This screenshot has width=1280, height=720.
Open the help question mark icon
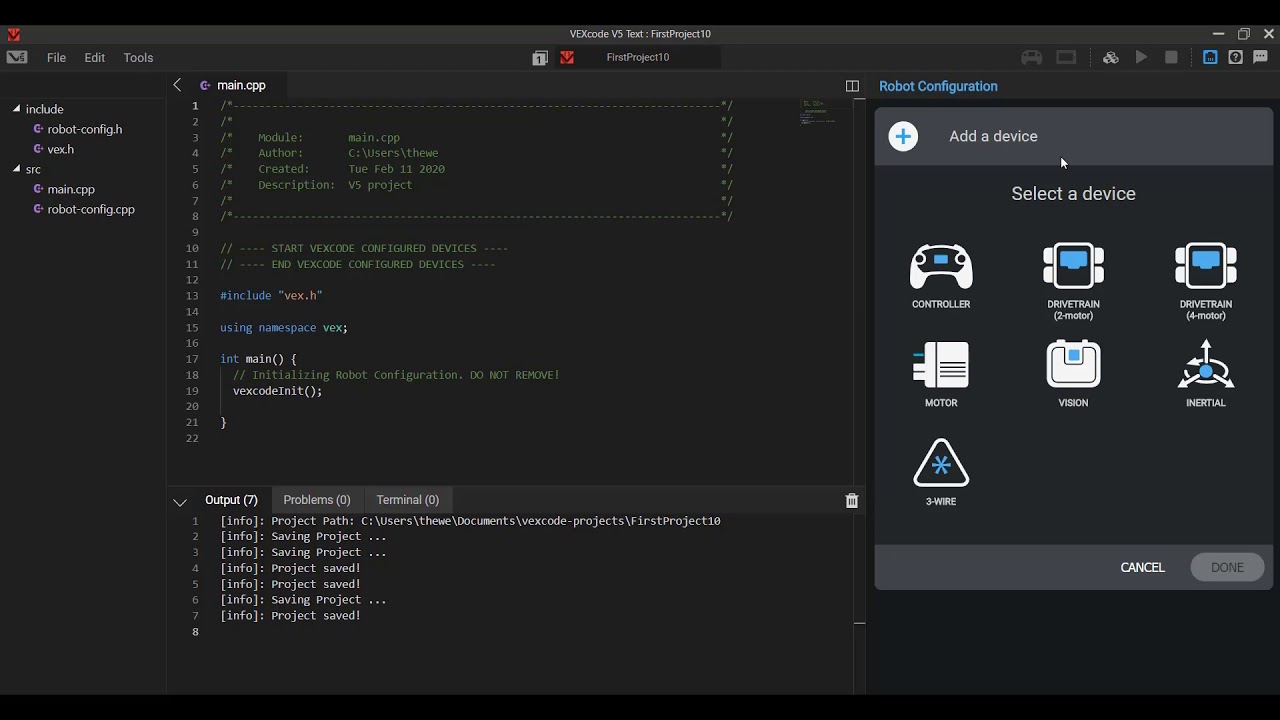tap(1236, 58)
